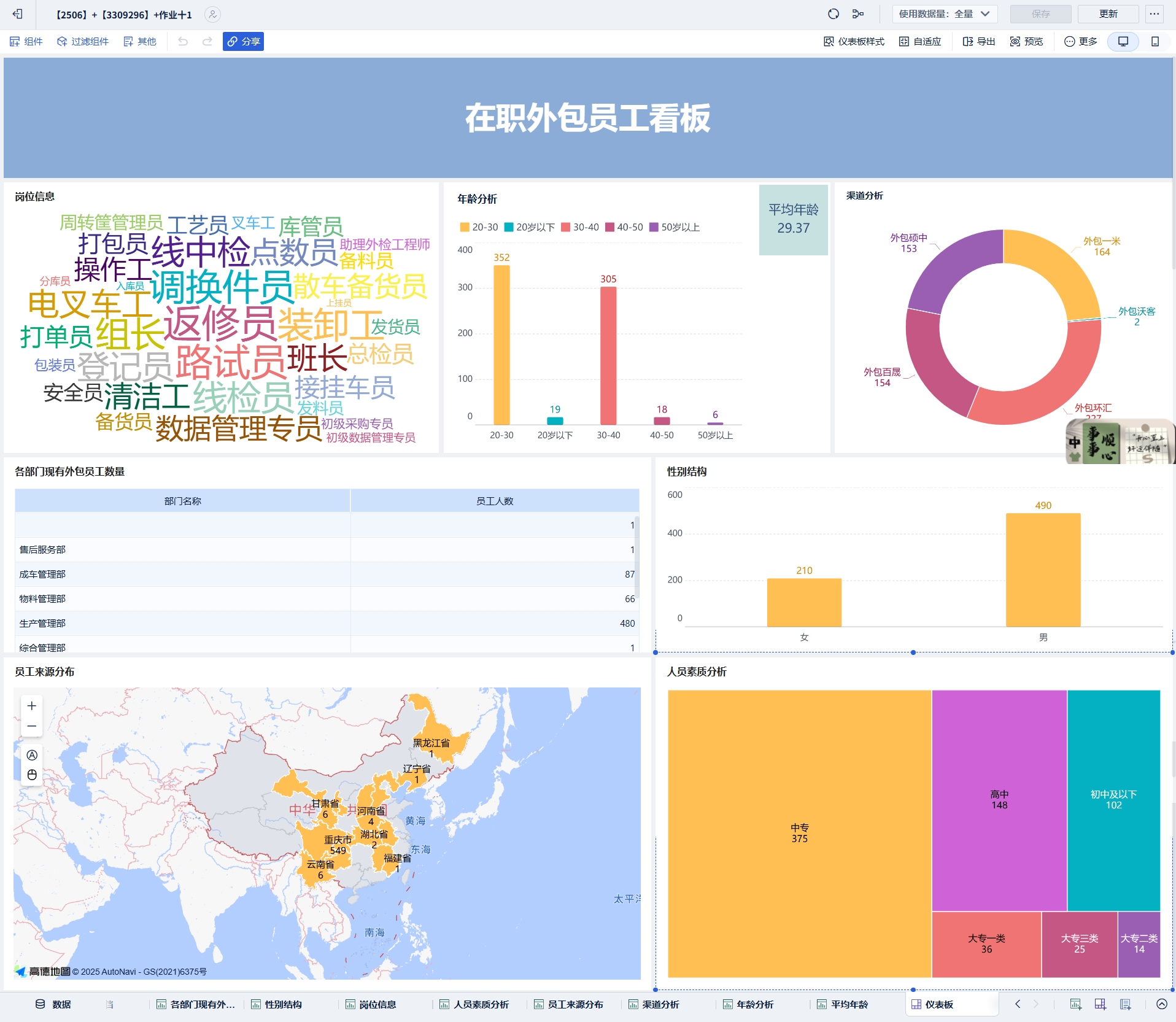Click the map zoom out minus button
Screen dimensions: 1176x1022
click(x=32, y=726)
